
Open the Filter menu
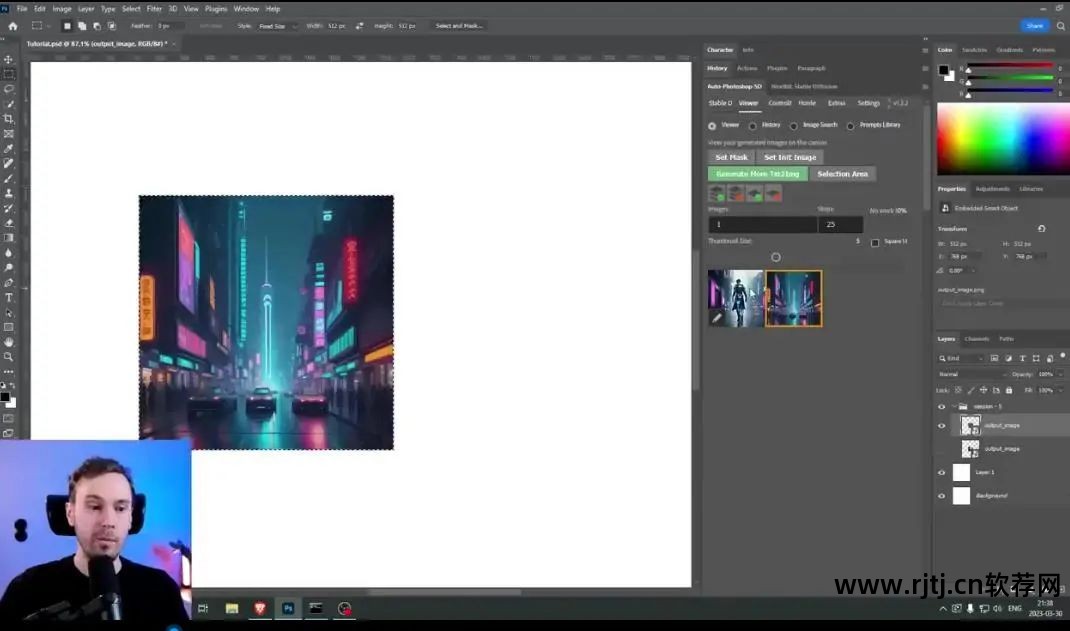pyautogui.click(x=154, y=9)
